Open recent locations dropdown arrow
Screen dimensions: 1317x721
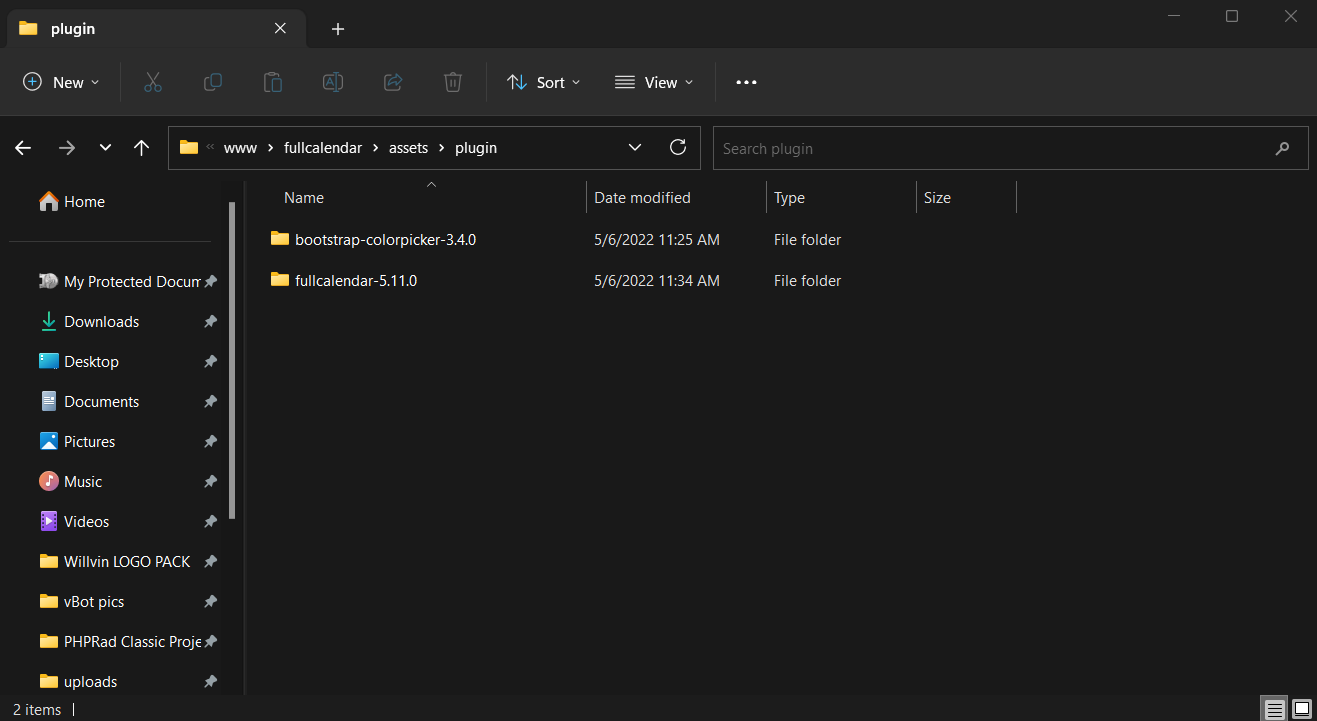pyautogui.click(x=105, y=148)
